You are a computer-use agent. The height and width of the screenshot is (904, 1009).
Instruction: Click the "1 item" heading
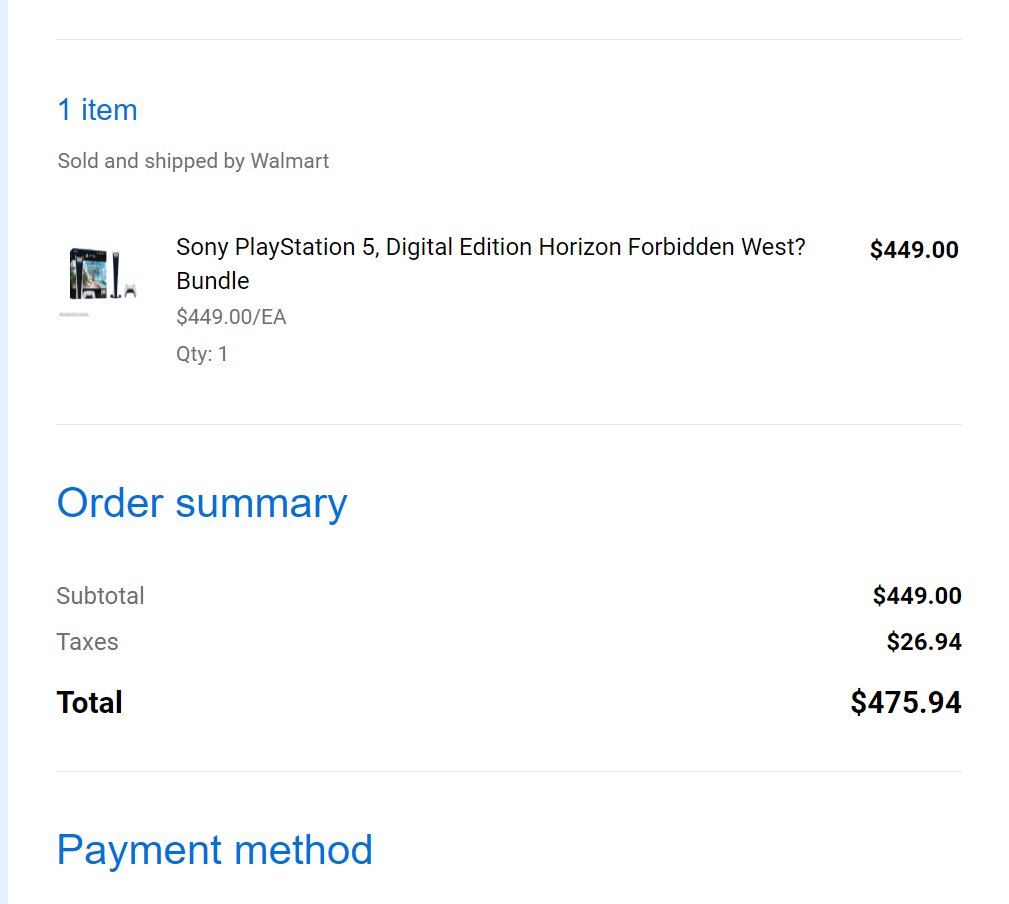pyautogui.click(x=97, y=110)
